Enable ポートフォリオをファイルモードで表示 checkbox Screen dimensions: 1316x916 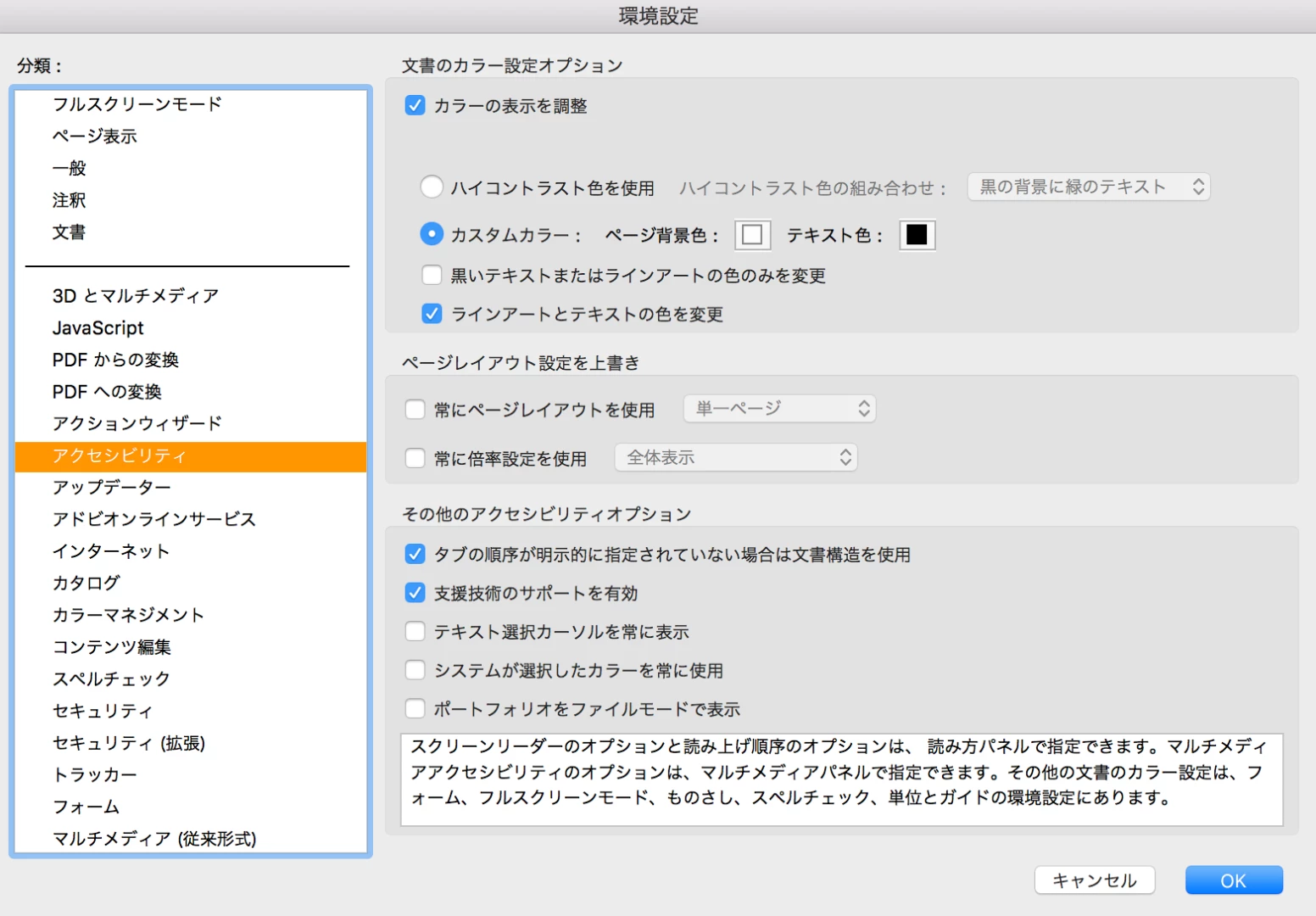pyautogui.click(x=415, y=708)
